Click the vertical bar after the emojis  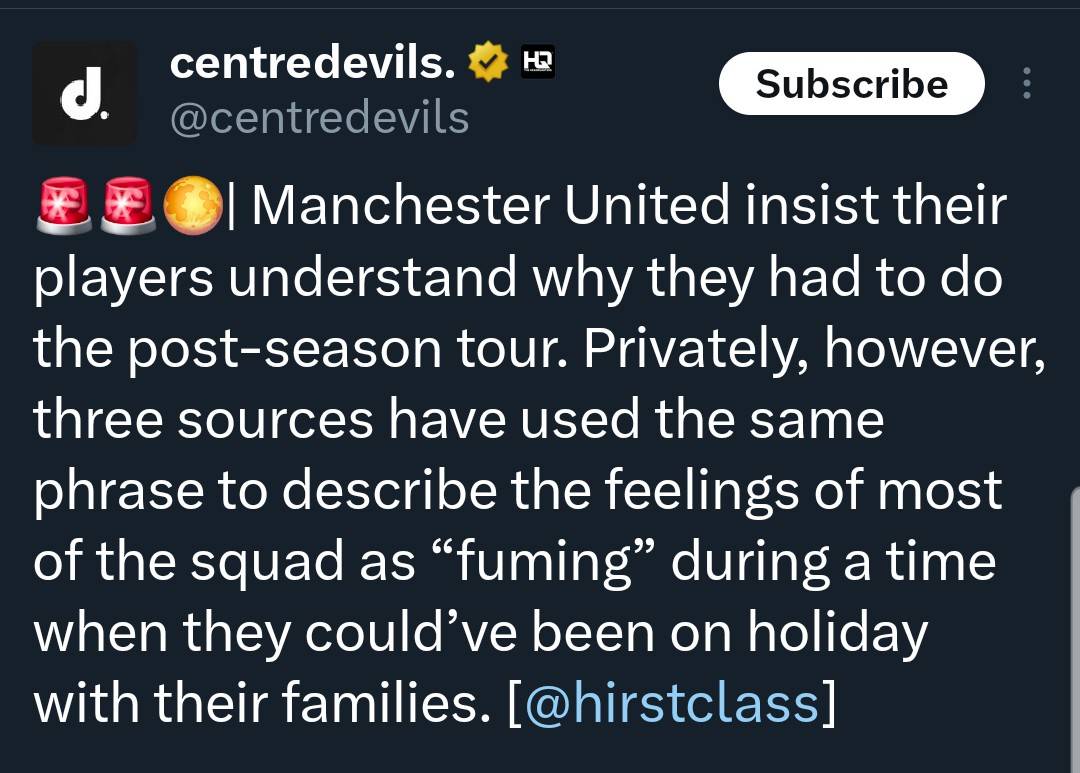(x=231, y=206)
